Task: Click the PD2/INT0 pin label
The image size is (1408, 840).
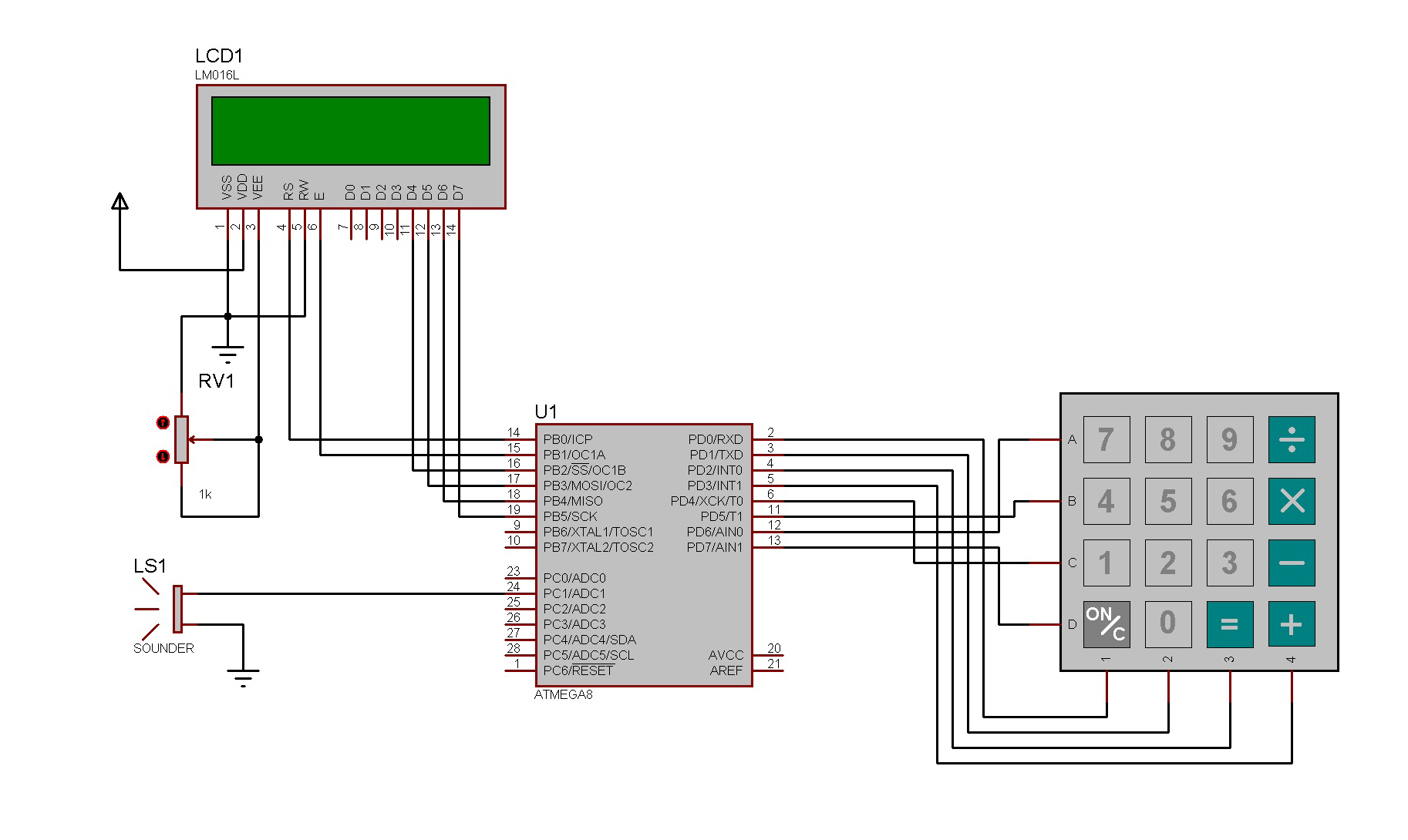Action: 715,471
